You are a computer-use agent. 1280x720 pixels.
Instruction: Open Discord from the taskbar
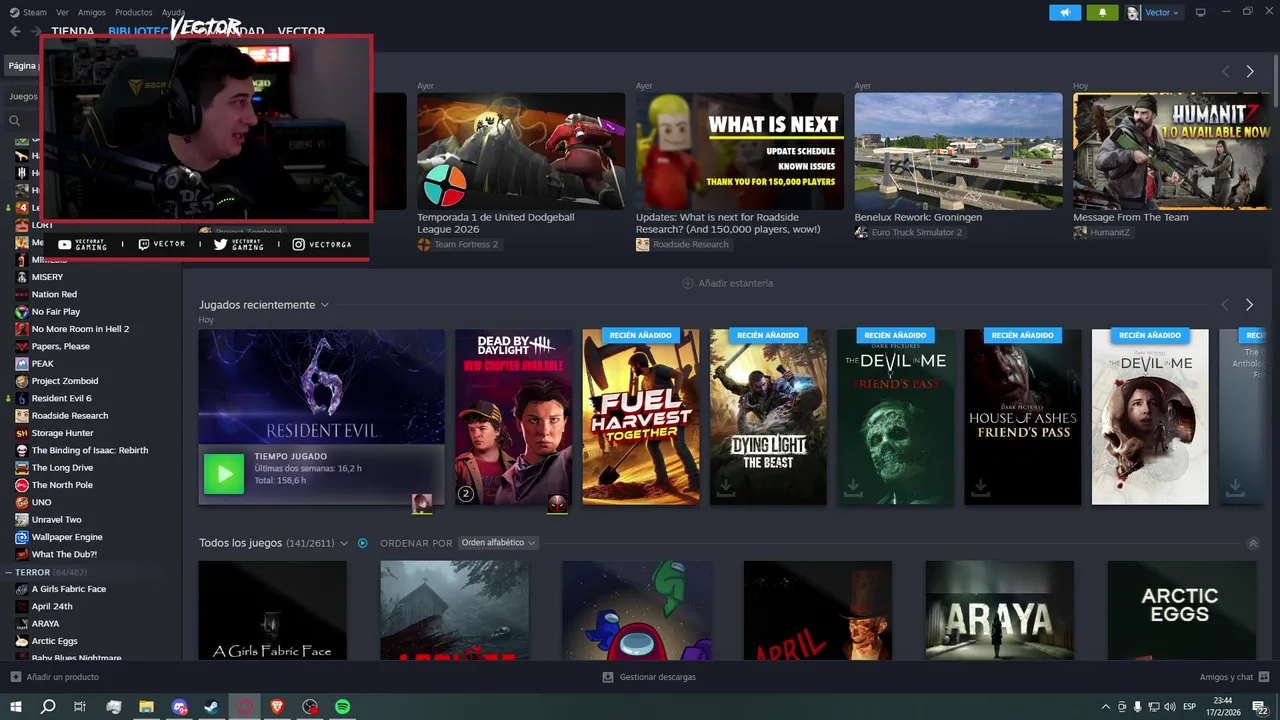179,707
